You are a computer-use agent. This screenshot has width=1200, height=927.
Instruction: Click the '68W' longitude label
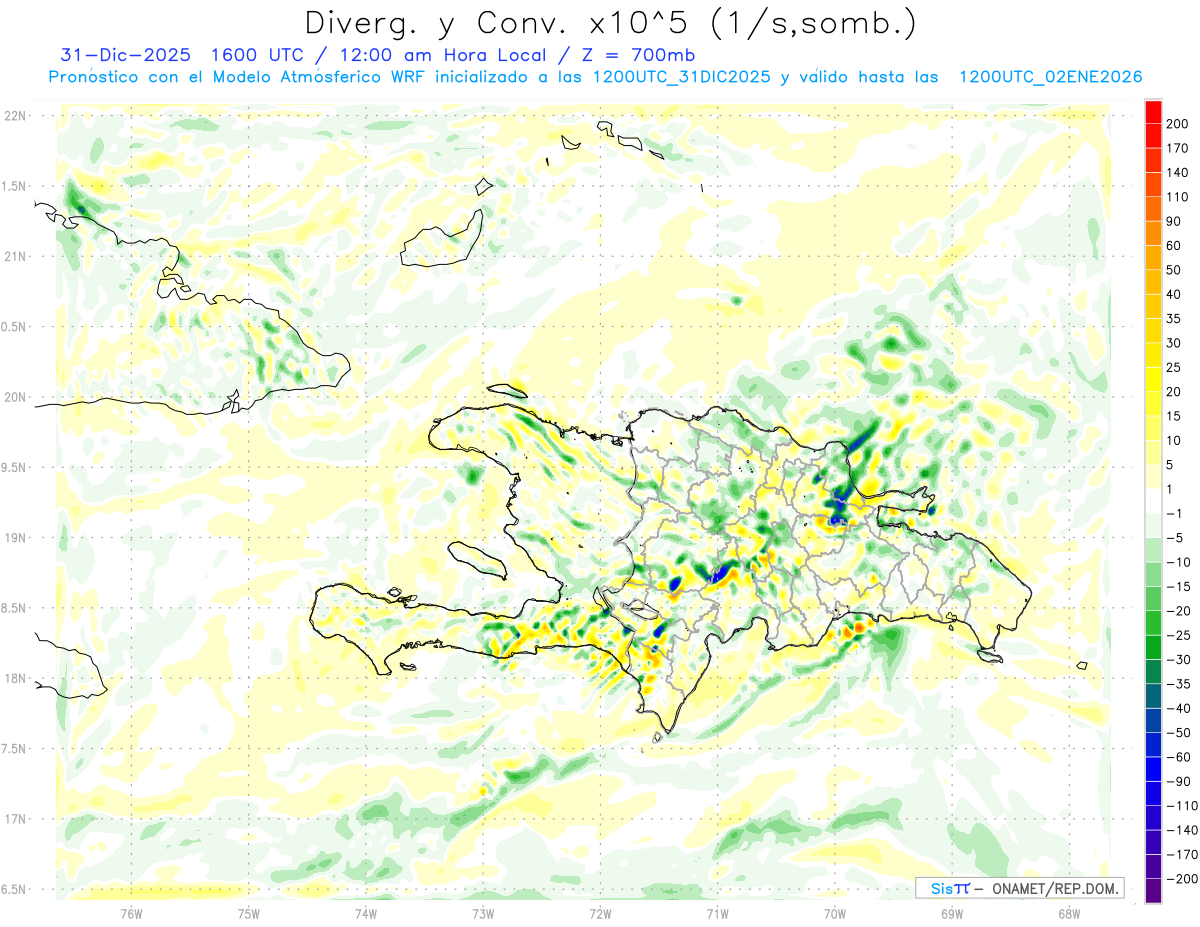click(1069, 913)
